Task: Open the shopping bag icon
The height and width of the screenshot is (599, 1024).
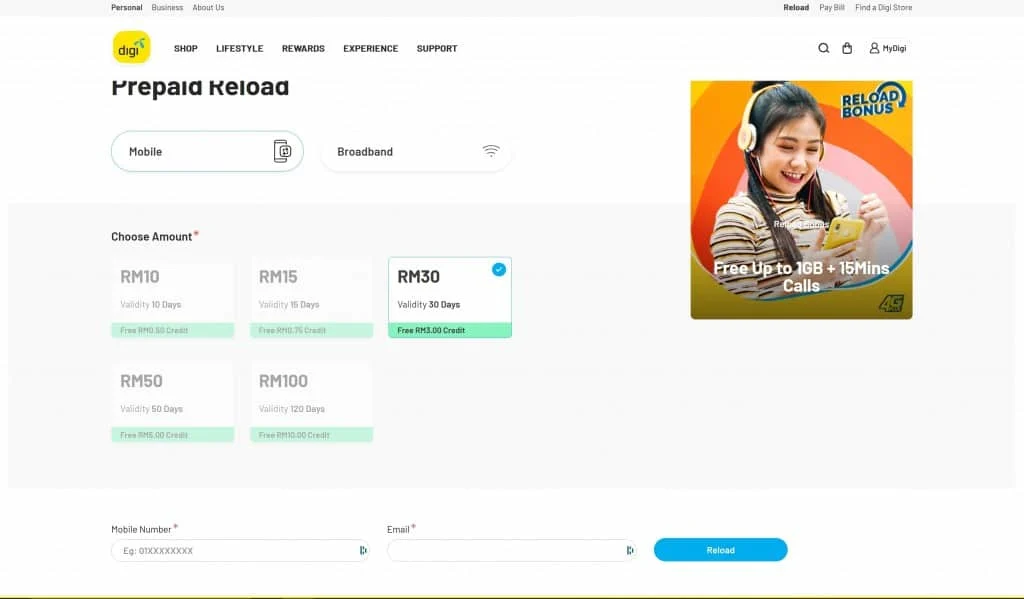Action: 847,48
